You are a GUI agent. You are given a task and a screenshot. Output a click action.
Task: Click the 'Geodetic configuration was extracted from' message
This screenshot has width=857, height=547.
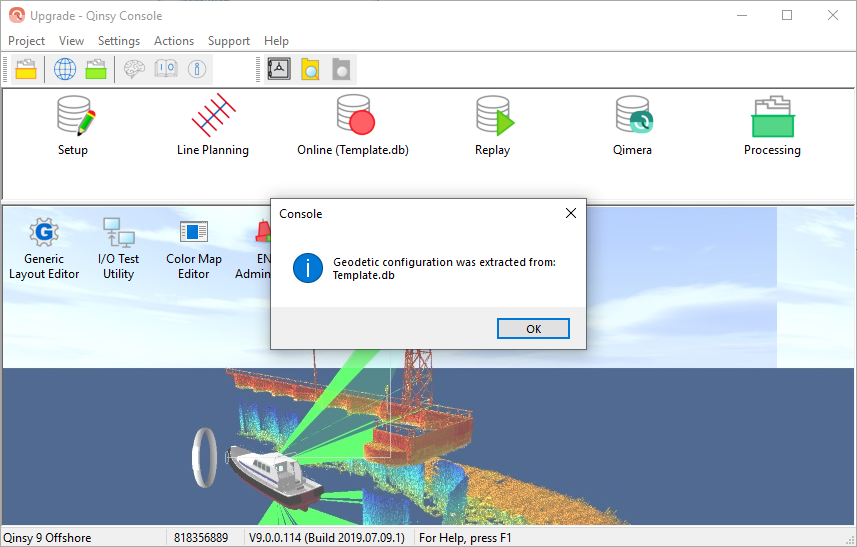coord(444,262)
